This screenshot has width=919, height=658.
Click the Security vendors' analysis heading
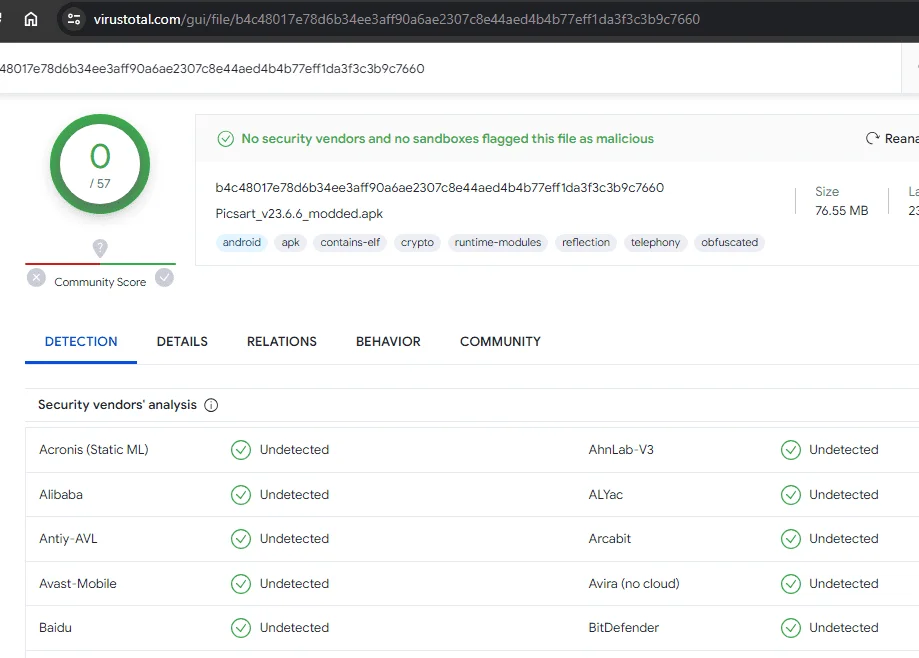coord(117,405)
